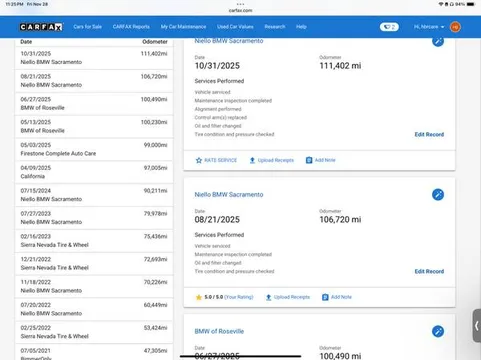The height and width of the screenshot is (360, 481).
Task: Click the Date column header in the list
Action: [26, 42]
